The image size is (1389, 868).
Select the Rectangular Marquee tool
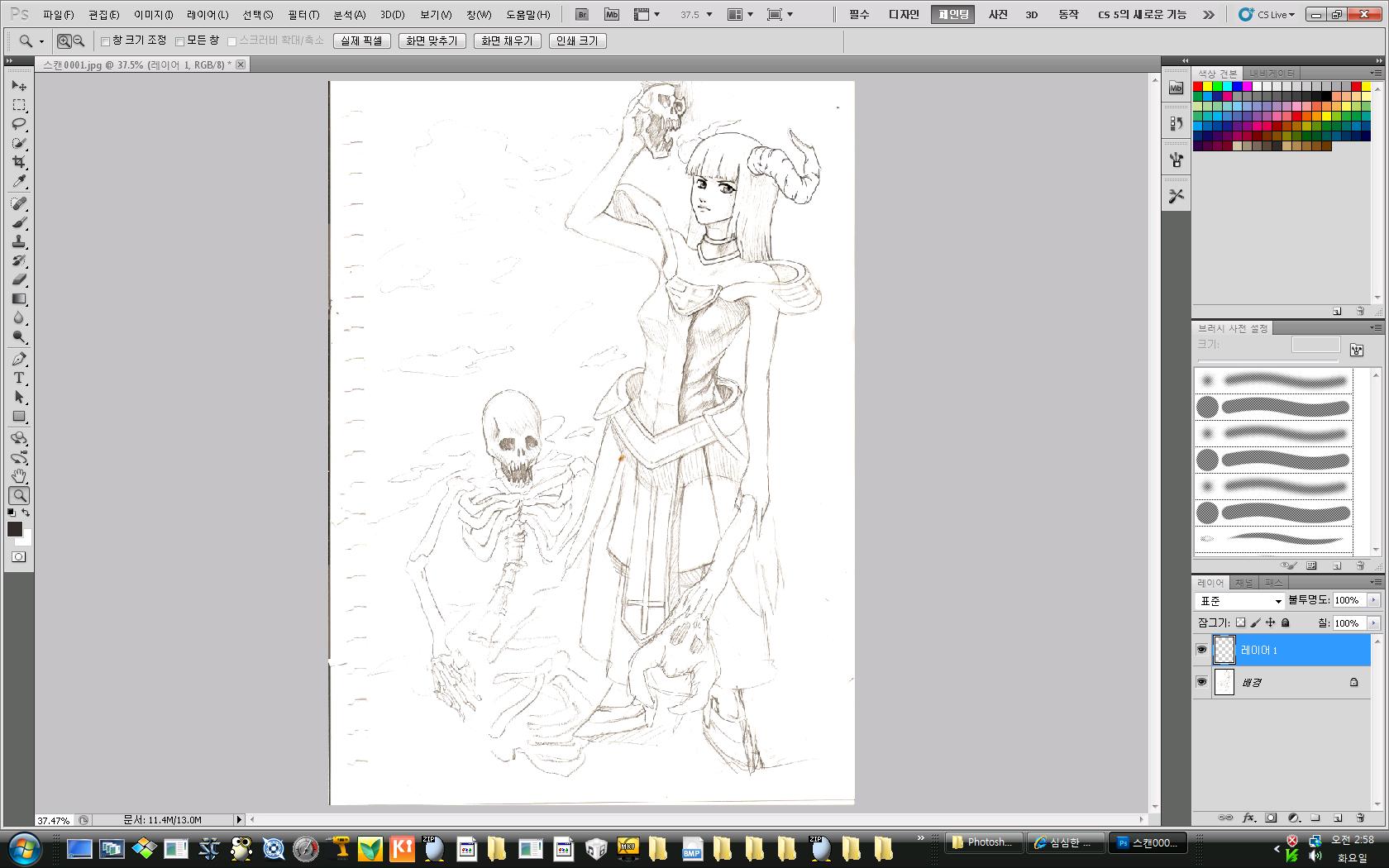19,105
